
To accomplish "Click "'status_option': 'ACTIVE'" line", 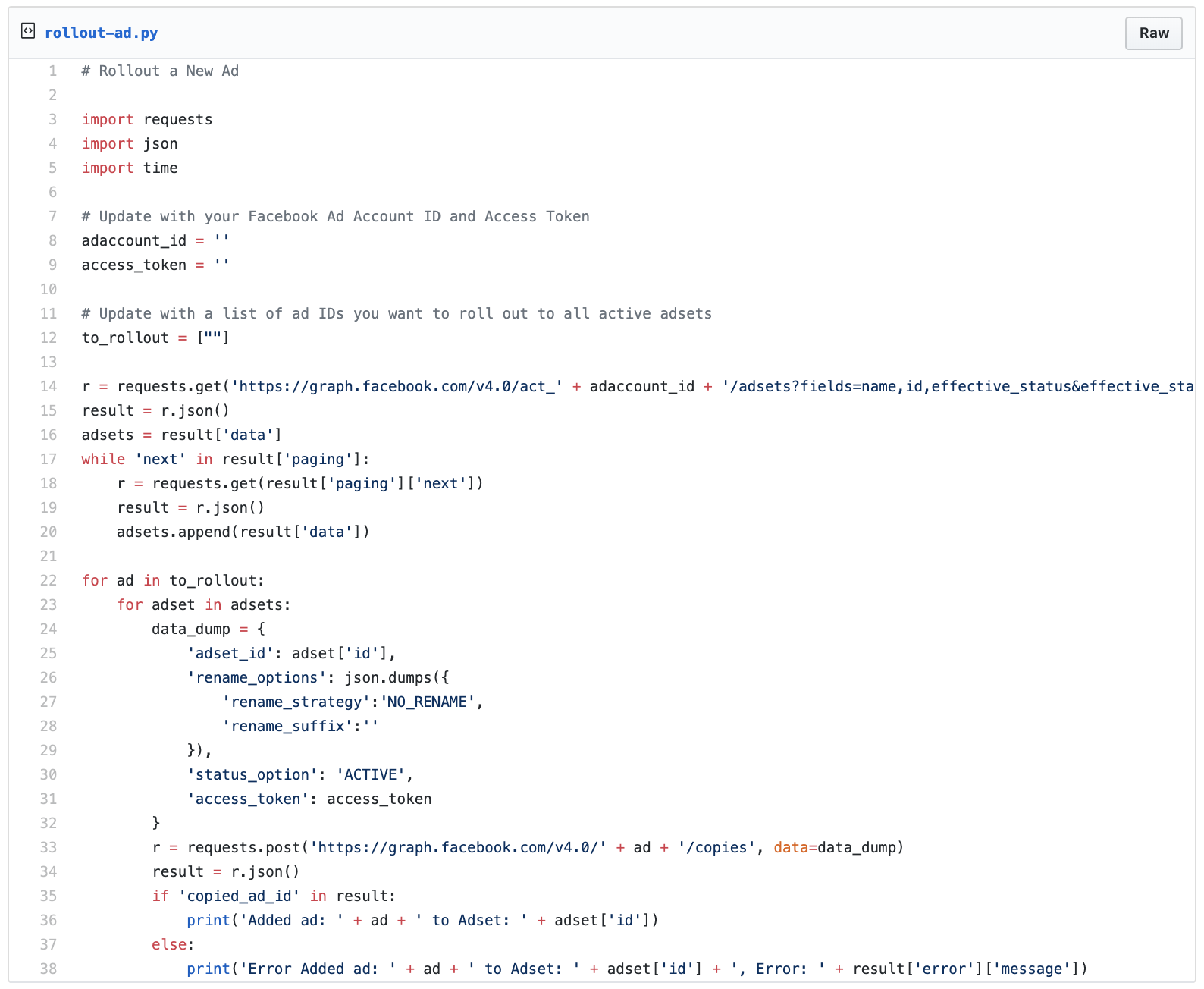I will [300, 774].
